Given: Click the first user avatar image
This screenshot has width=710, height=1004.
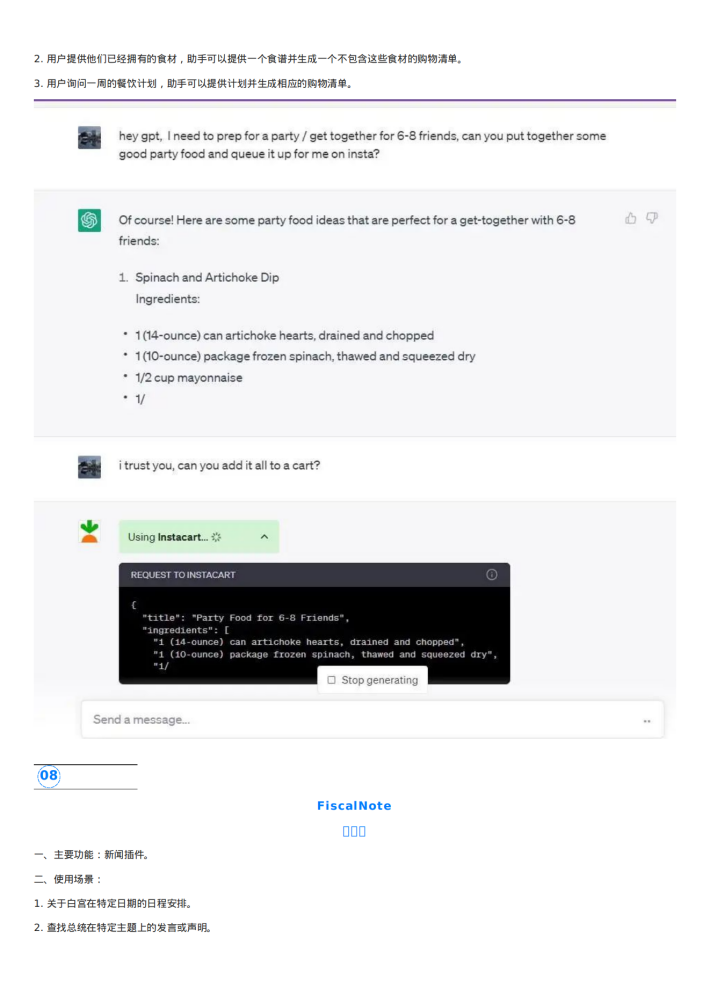Looking at the screenshot, I should [x=90, y=138].
